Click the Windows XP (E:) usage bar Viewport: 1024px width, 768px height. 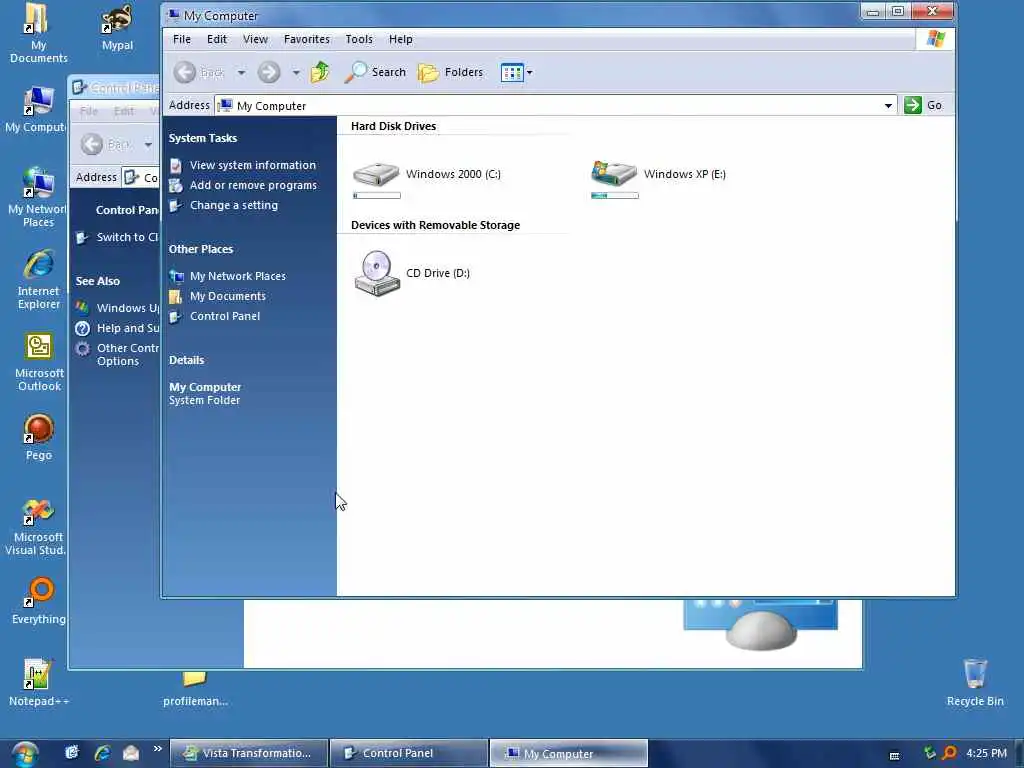tap(615, 195)
